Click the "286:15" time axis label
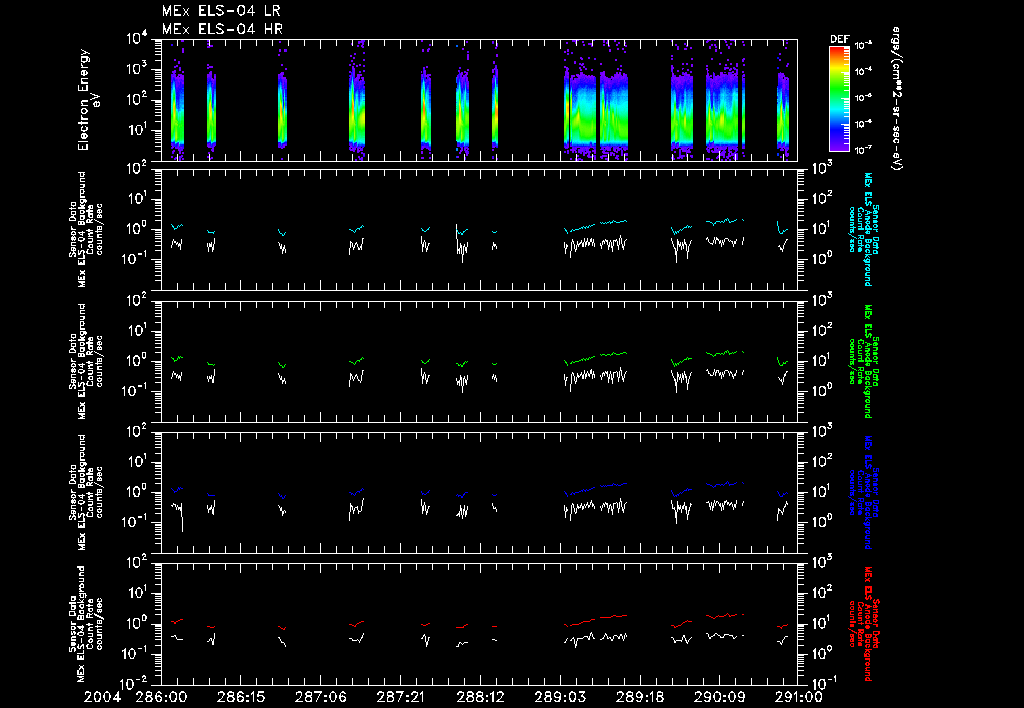Image resolution: width=1024 pixels, height=708 pixels. (240, 697)
